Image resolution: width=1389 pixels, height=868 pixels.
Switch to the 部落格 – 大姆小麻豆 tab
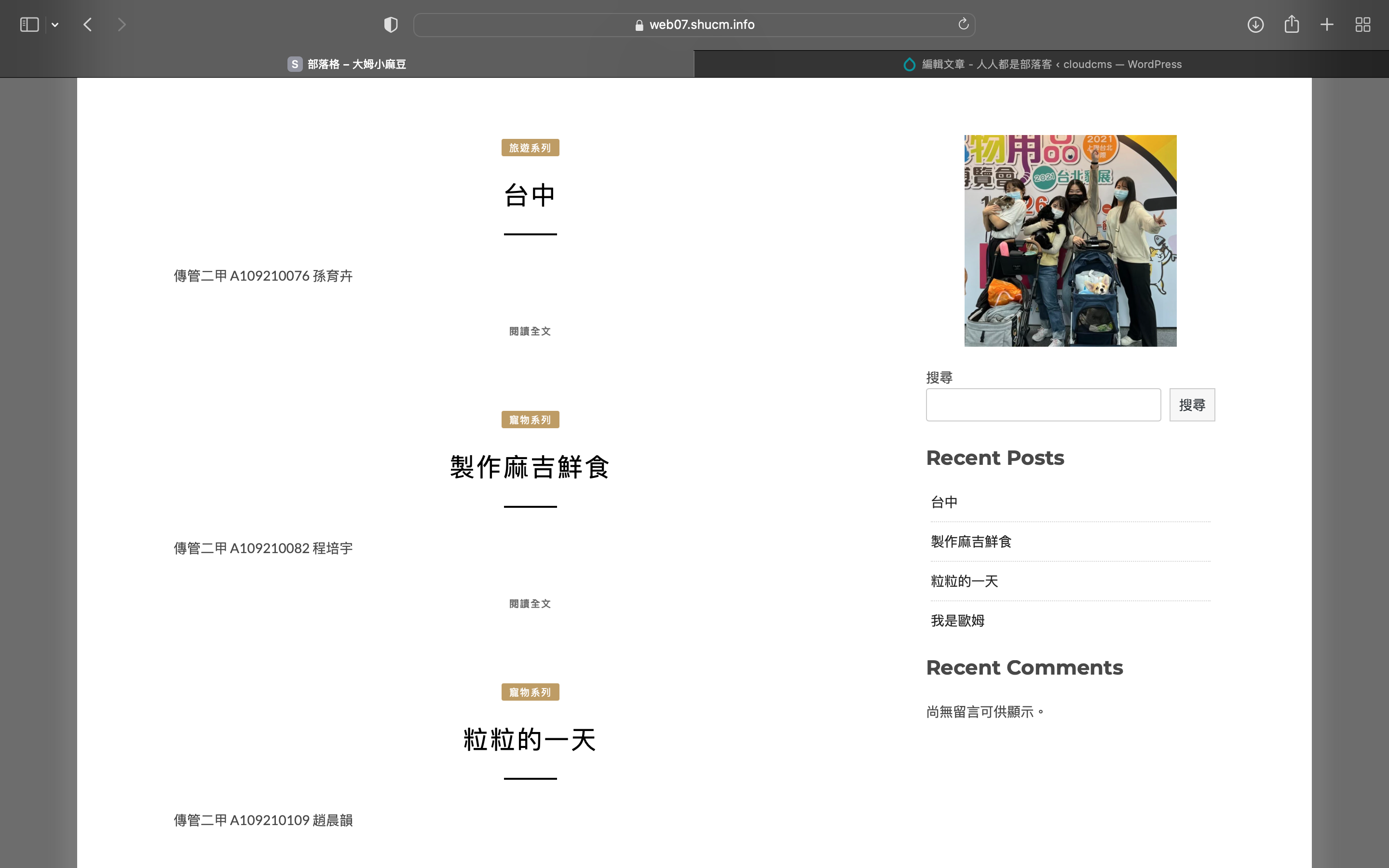[x=347, y=64]
